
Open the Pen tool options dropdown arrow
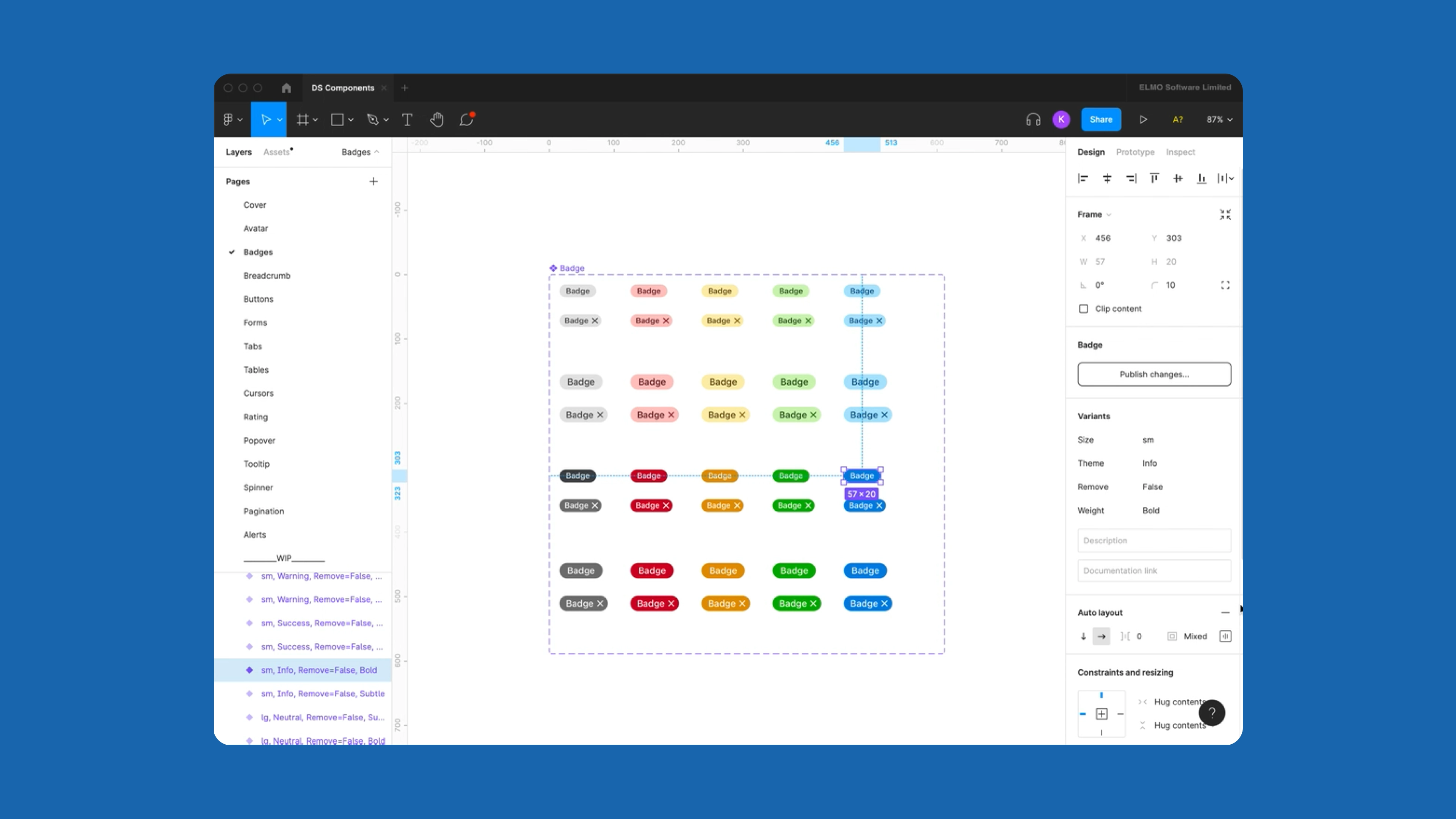tap(386, 120)
